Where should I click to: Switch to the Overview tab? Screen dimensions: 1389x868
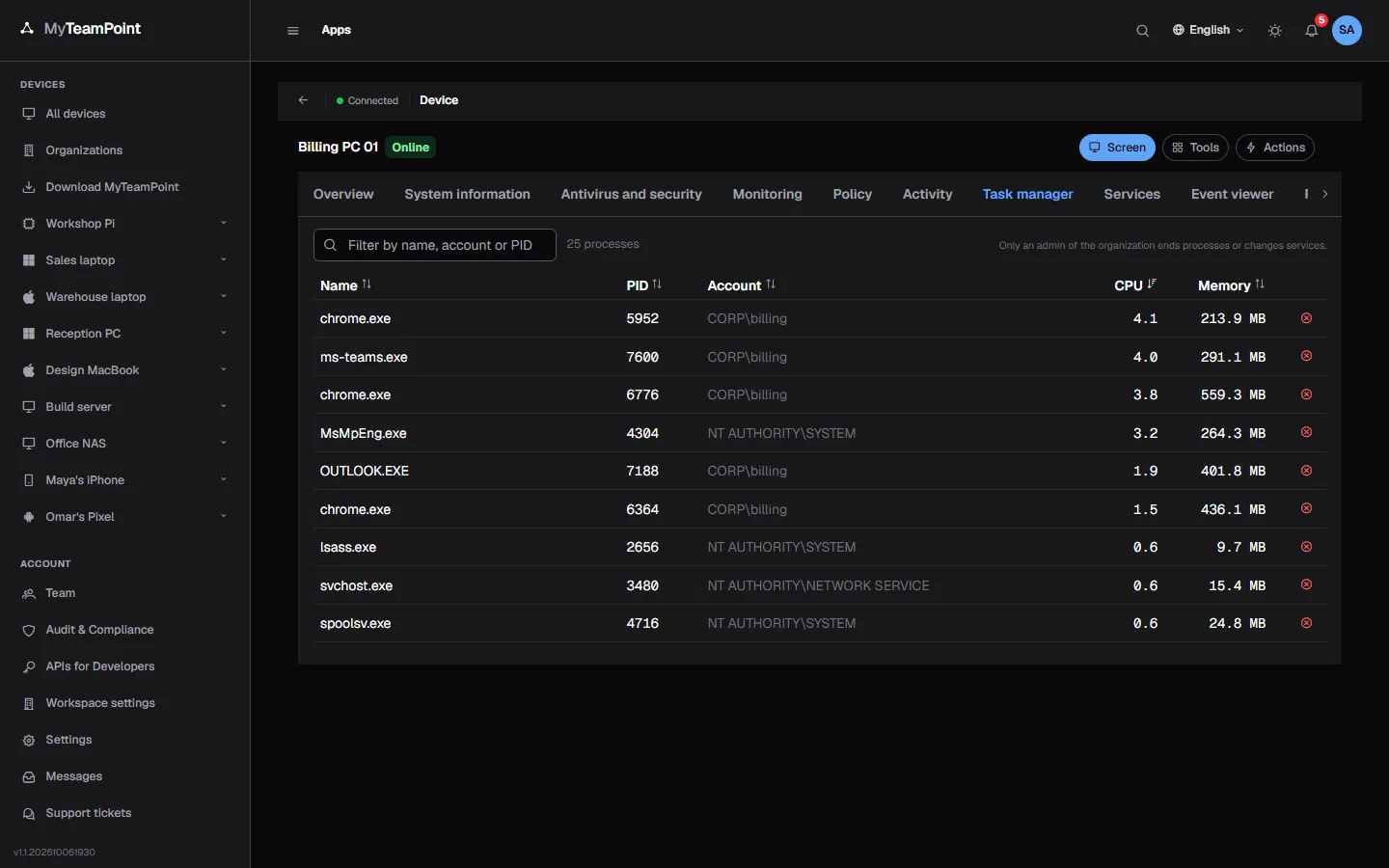(x=343, y=194)
